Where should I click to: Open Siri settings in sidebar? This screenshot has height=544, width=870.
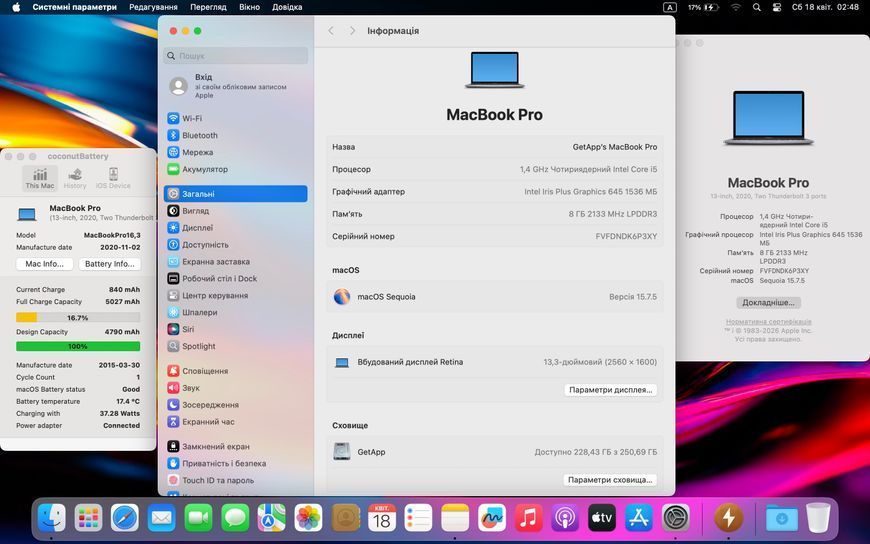188,329
